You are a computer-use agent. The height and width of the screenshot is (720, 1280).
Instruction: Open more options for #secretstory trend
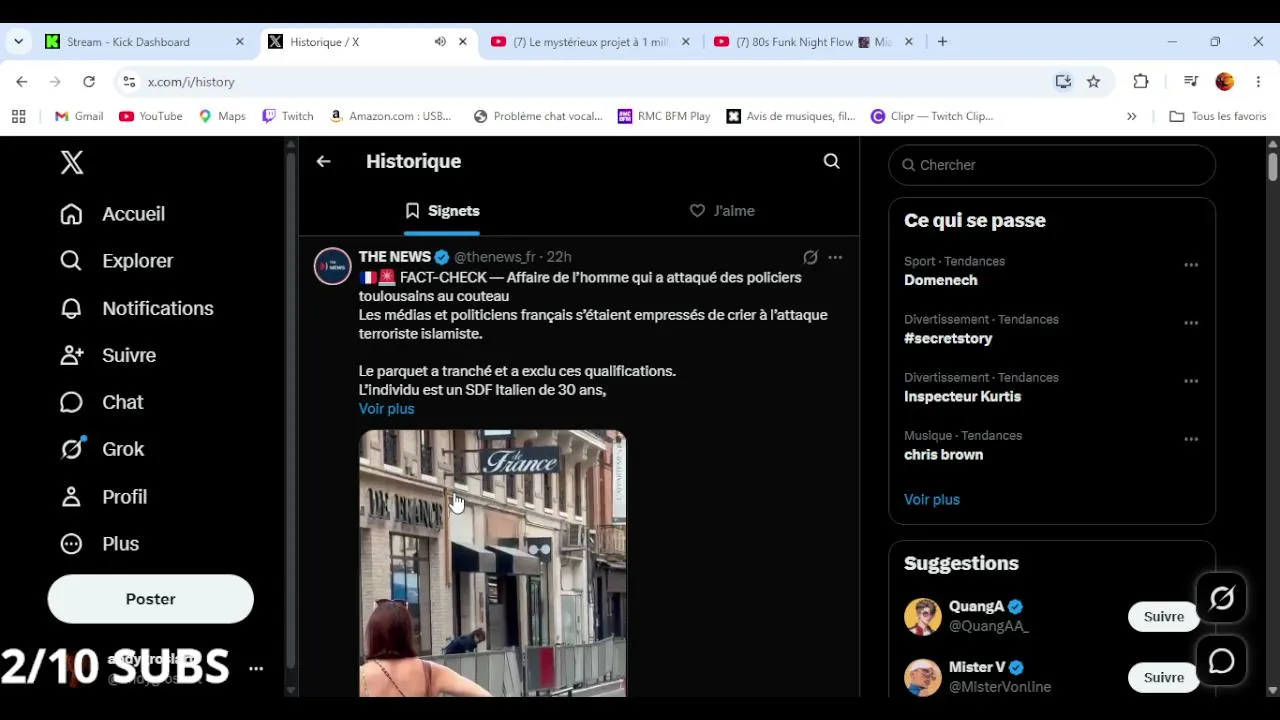pyautogui.click(x=1191, y=323)
